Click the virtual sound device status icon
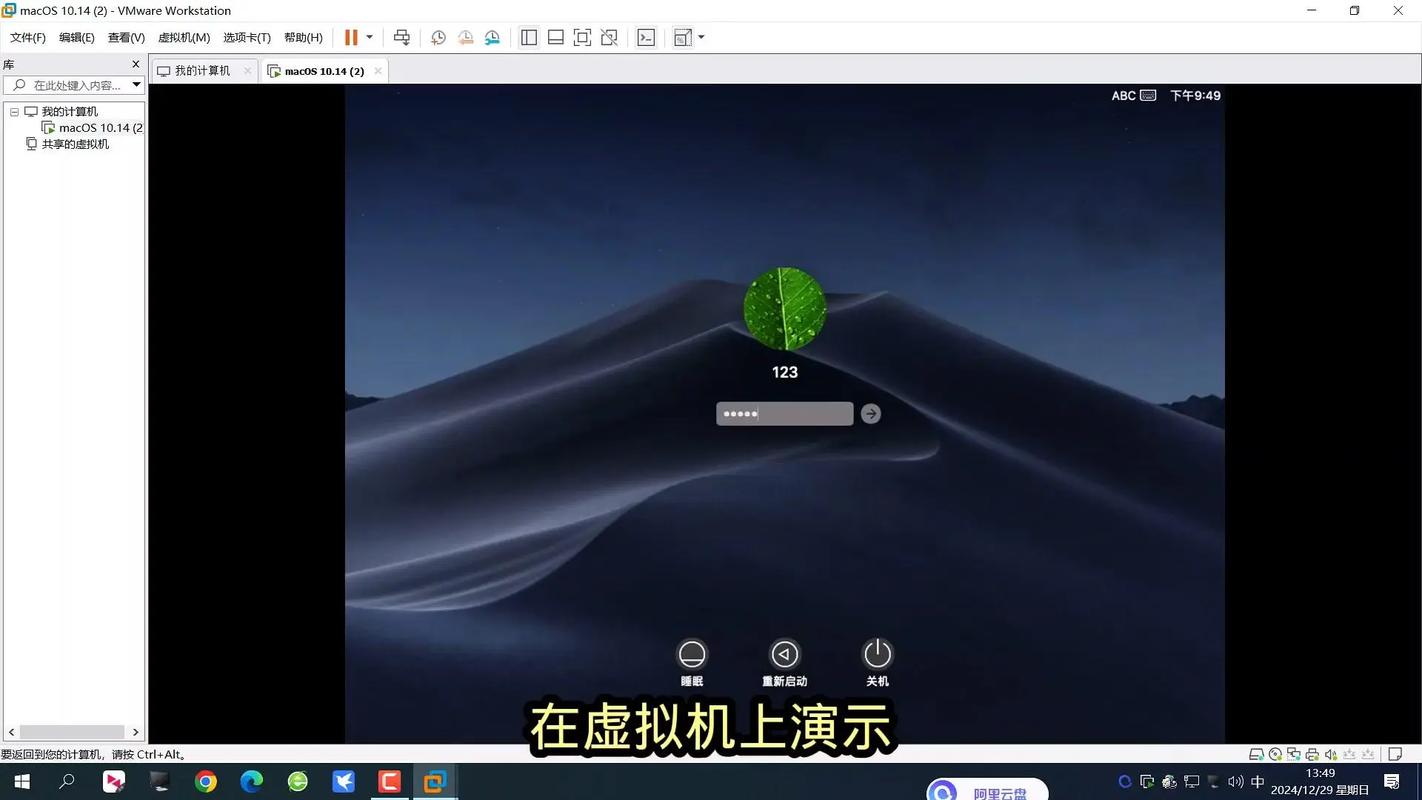The width and height of the screenshot is (1422, 800). coord(1329,754)
